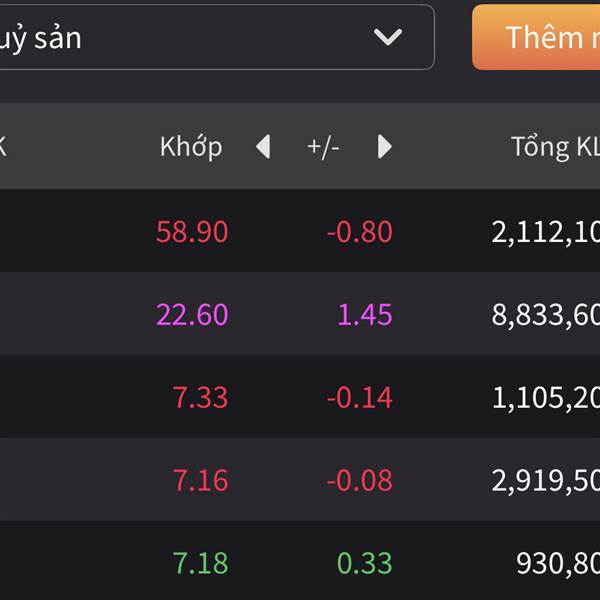Click the change value -0.08
The width and height of the screenshot is (600, 600).
coord(359,480)
